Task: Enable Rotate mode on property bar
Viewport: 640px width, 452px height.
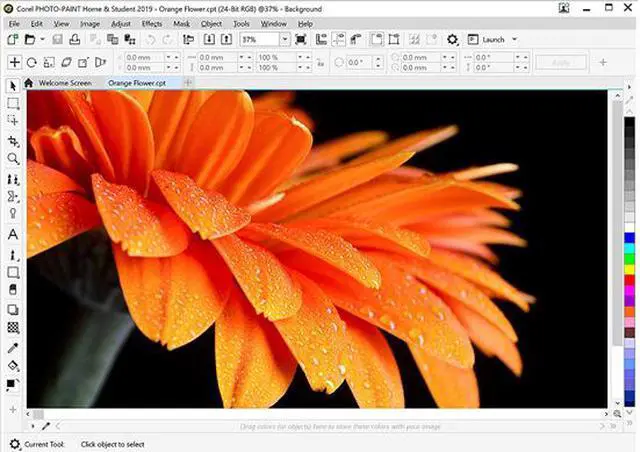Action: [31, 62]
